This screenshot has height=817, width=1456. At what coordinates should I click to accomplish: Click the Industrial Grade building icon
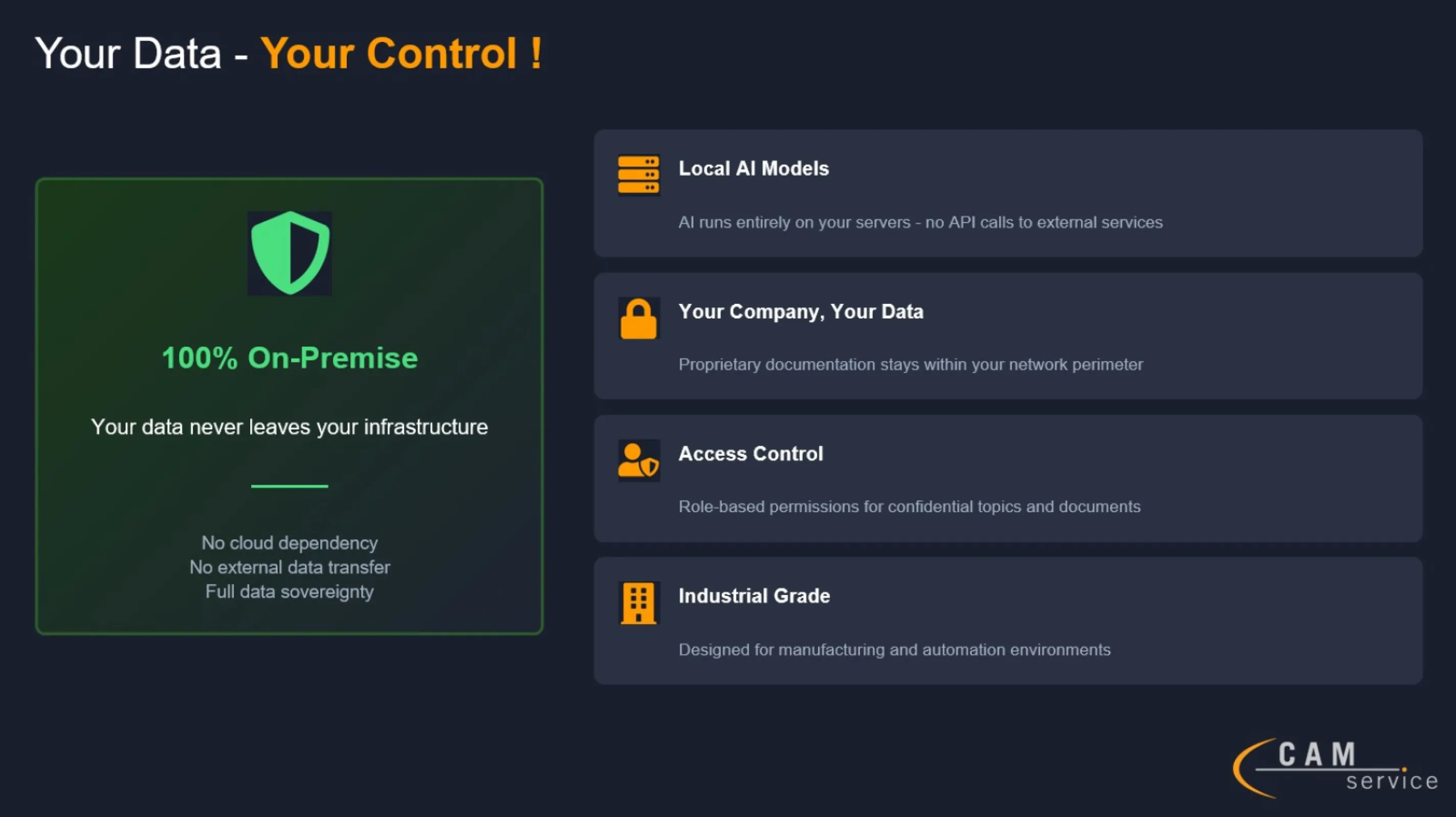[639, 603]
